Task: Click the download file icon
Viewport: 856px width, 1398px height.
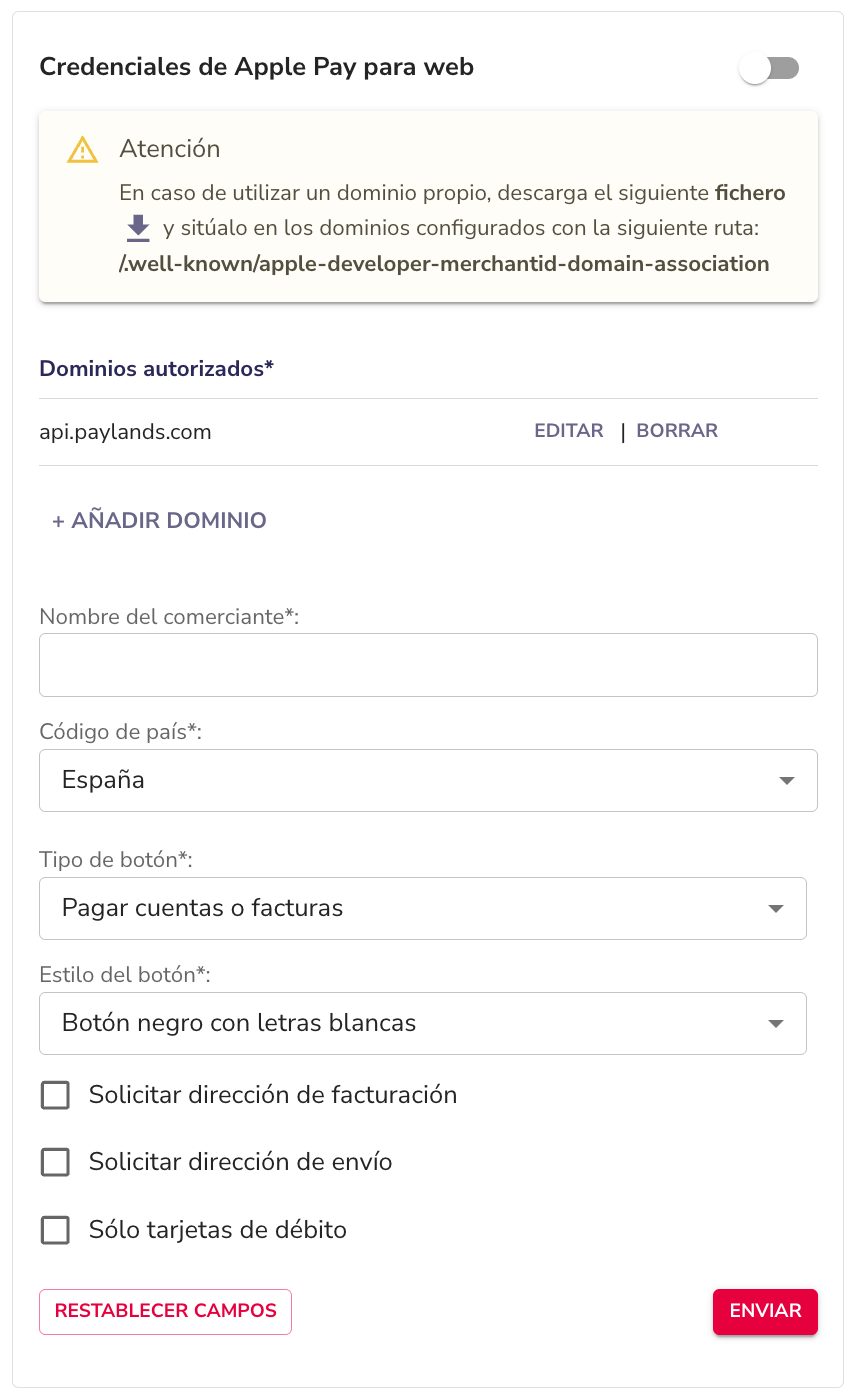Action: (x=137, y=228)
